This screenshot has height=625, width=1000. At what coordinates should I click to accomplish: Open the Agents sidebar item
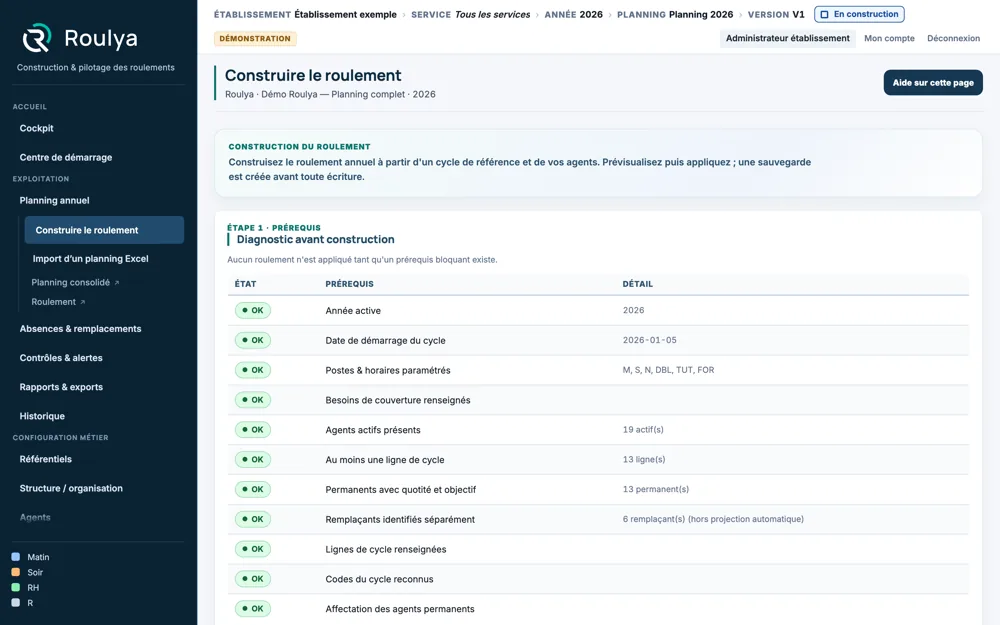(x=35, y=517)
